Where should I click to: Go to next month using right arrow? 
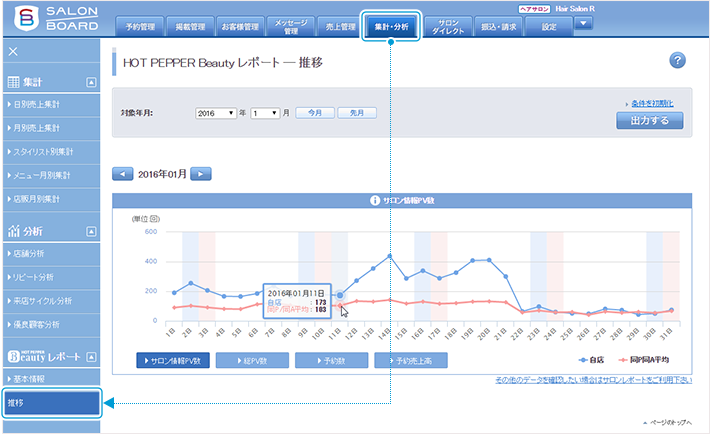tap(201, 173)
